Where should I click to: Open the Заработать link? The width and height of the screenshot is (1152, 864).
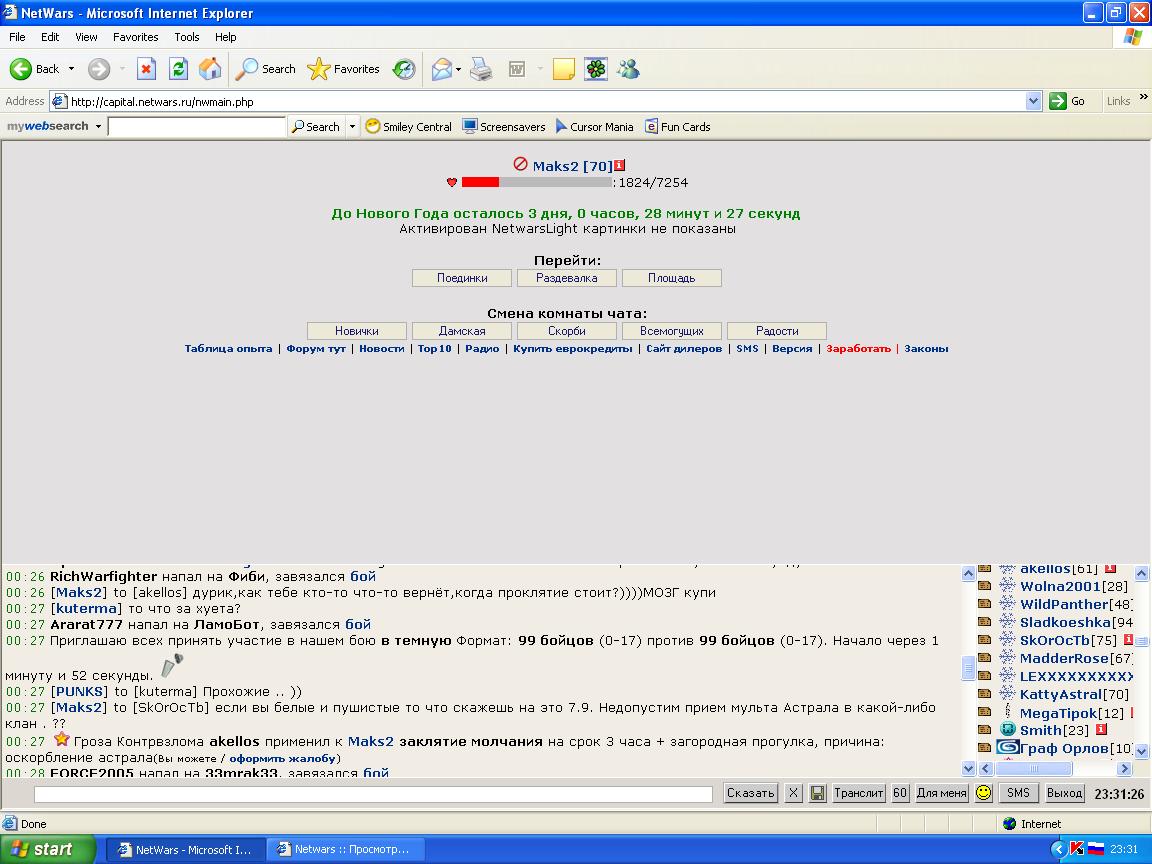(858, 349)
